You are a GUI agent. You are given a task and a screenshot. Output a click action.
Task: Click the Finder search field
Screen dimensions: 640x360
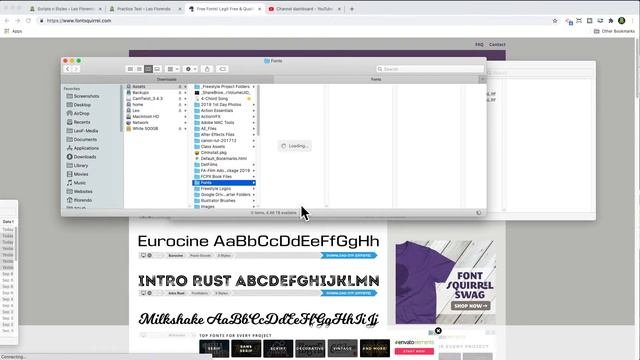point(430,69)
